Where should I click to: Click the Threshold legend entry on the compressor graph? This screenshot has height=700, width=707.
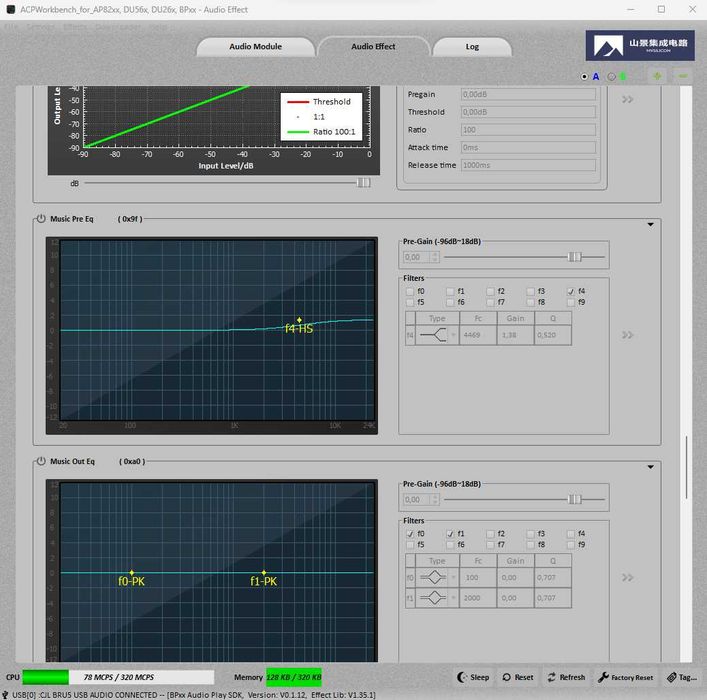[319, 102]
